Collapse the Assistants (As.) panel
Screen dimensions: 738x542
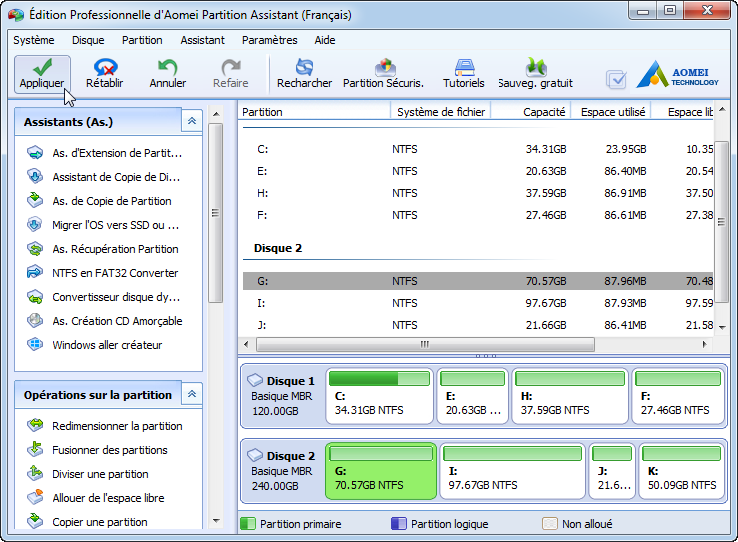click(191, 121)
